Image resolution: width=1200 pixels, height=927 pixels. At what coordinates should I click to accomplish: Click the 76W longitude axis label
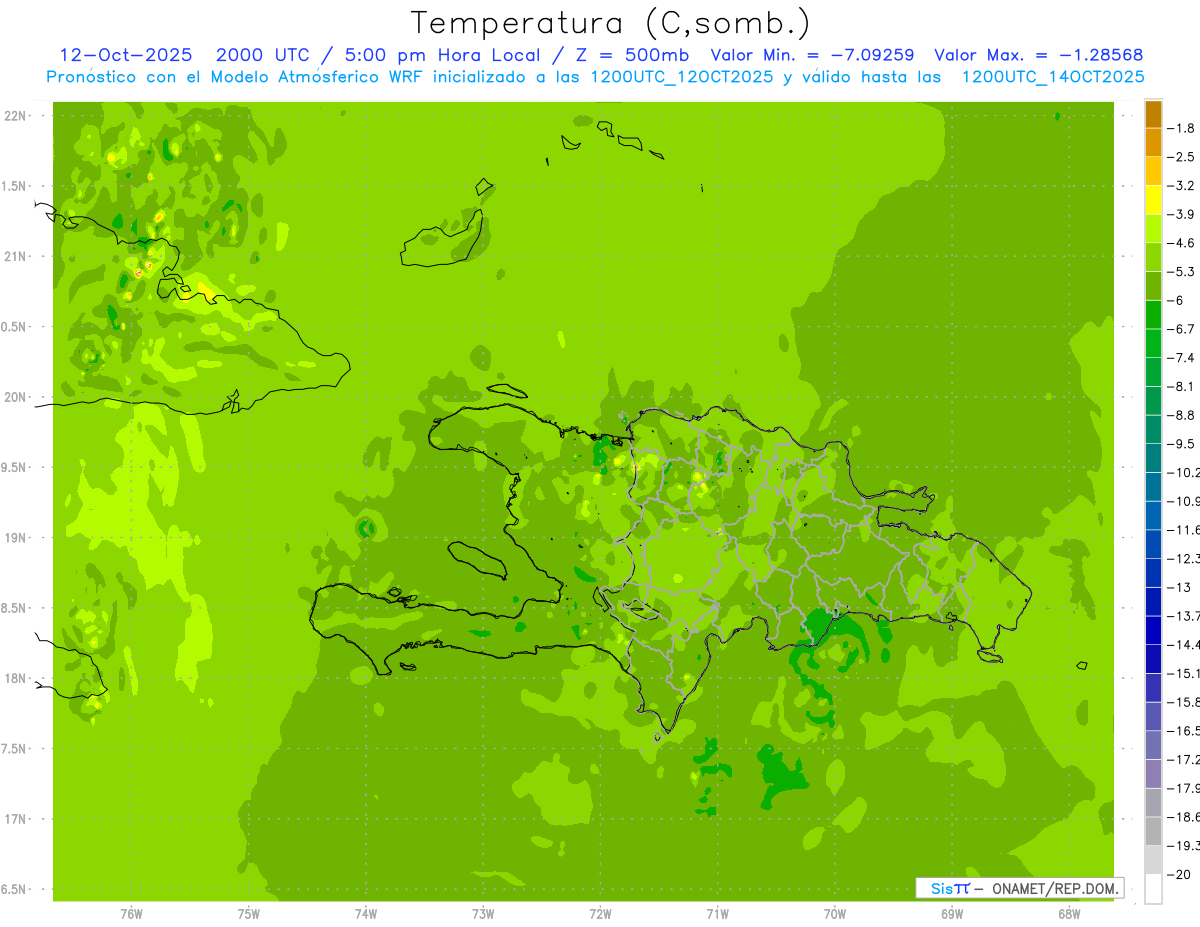coord(131,914)
